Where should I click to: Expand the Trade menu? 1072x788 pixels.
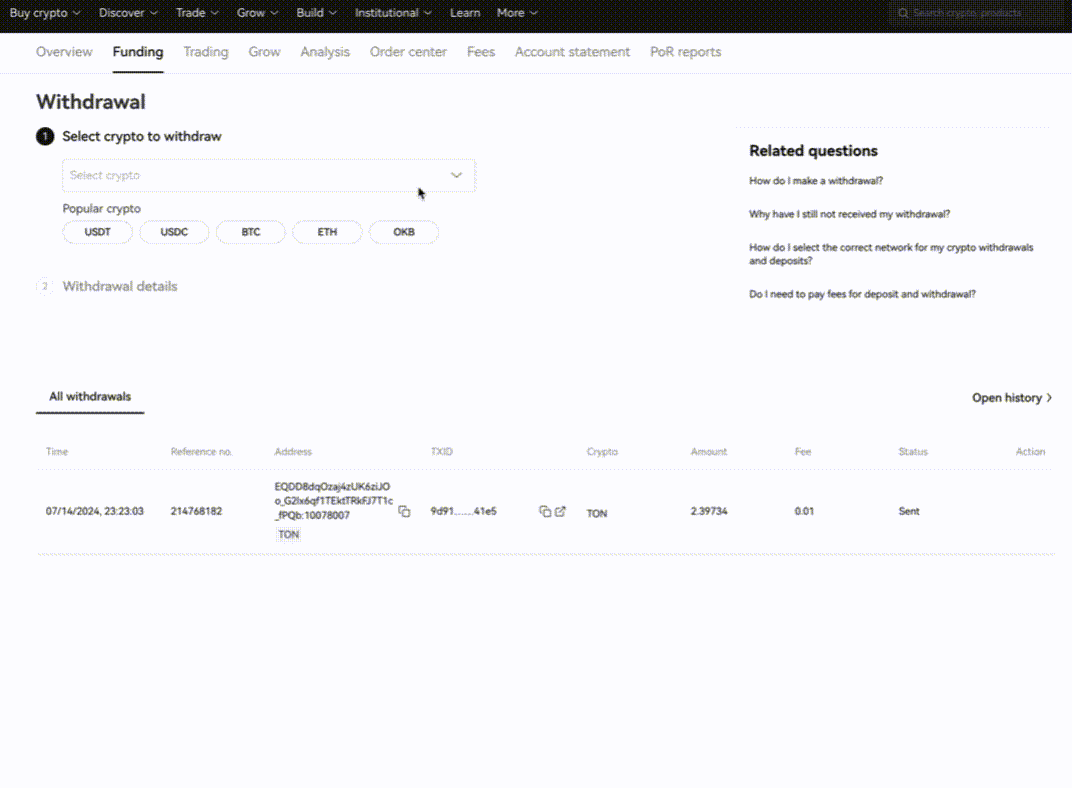coord(197,13)
